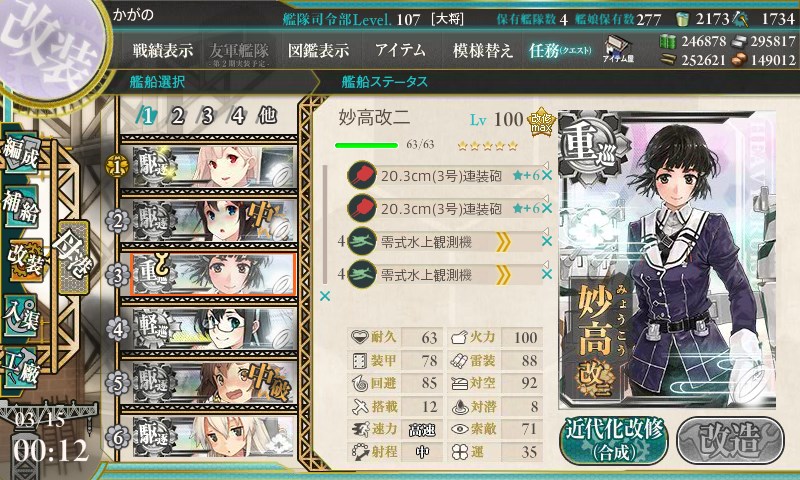Click the greyed 改造 remodel button
800x480 pixels.
click(x=730, y=440)
